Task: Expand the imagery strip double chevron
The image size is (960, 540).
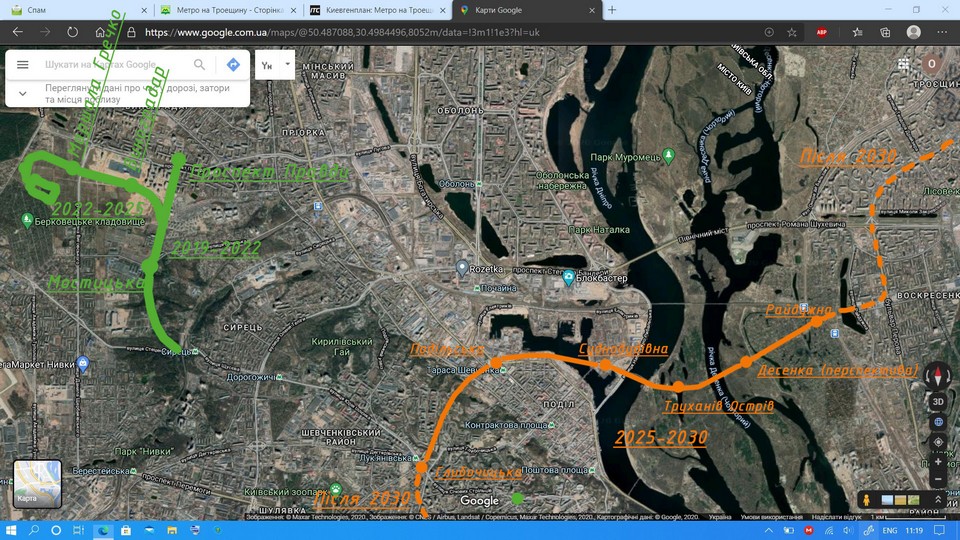Action: tap(938, 499)
